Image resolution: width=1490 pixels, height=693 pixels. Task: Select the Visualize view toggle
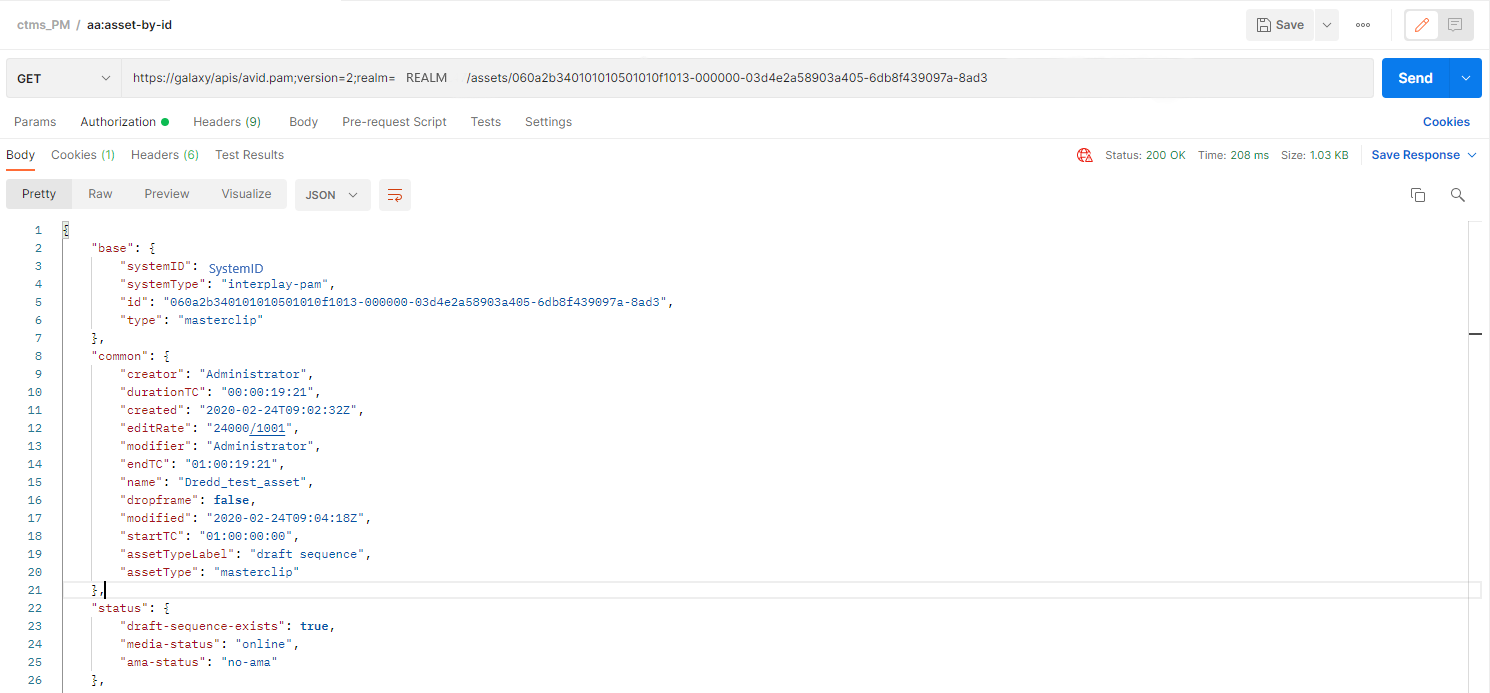tap(246, 194)
